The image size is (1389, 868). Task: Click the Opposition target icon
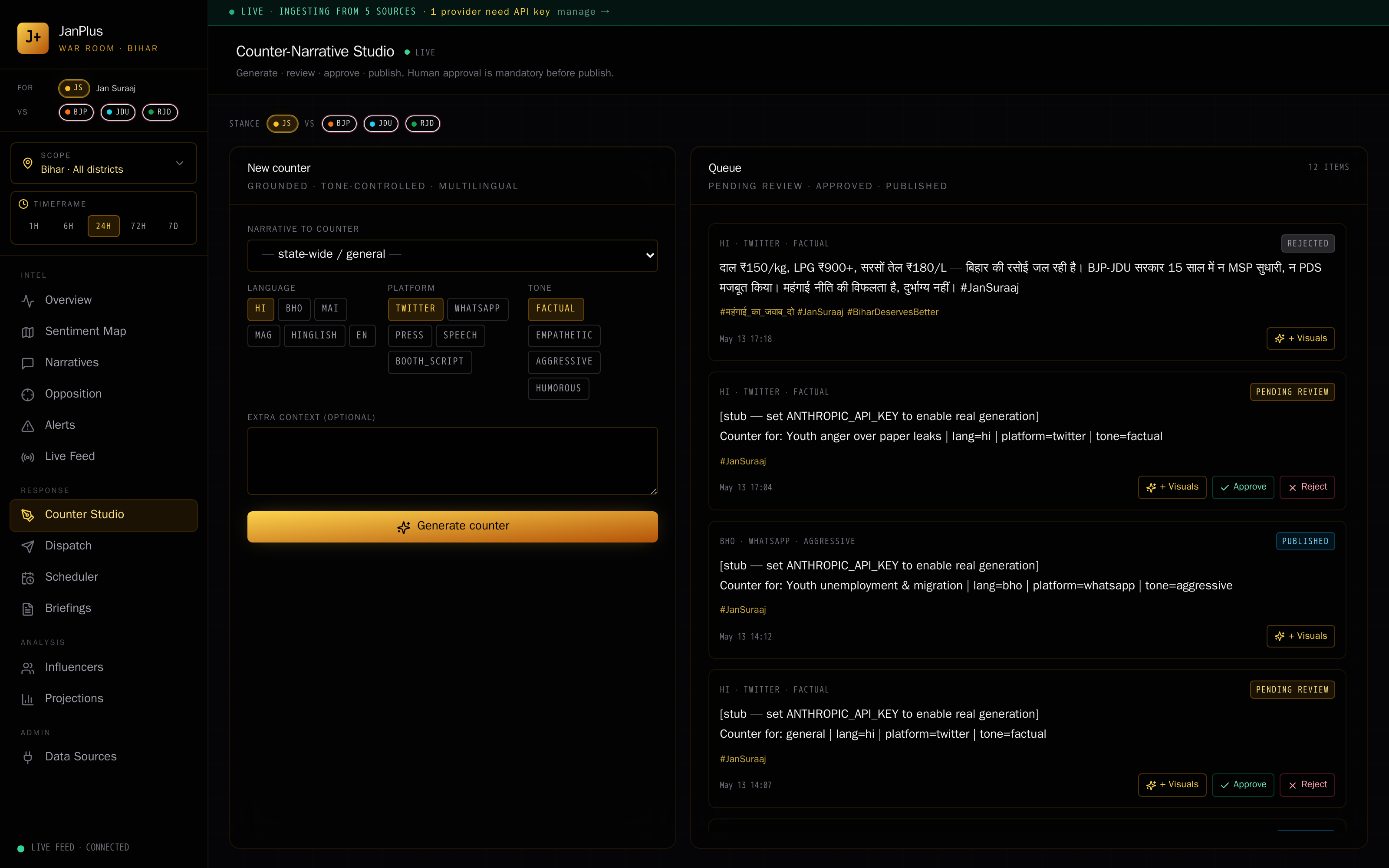tap(27, 395)
